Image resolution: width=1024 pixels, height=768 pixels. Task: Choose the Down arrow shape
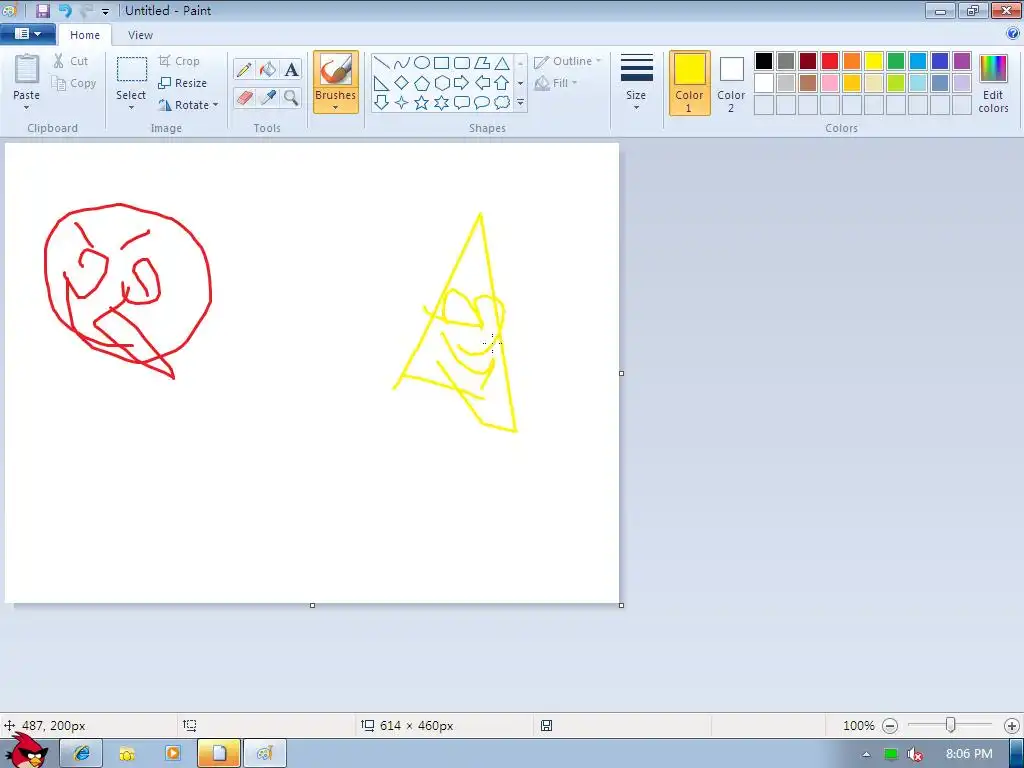[x=381, y=103]
